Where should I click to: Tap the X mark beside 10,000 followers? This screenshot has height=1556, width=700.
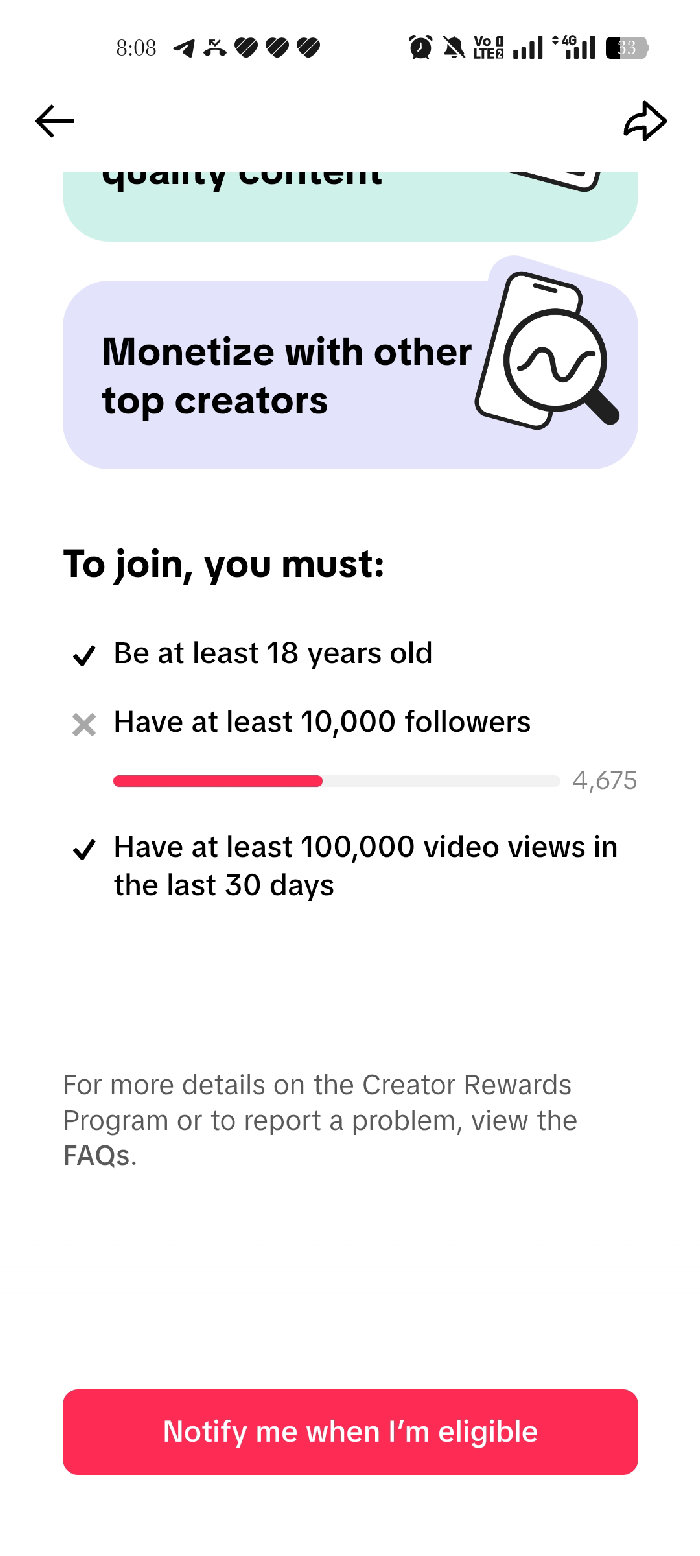click(84, 725)
